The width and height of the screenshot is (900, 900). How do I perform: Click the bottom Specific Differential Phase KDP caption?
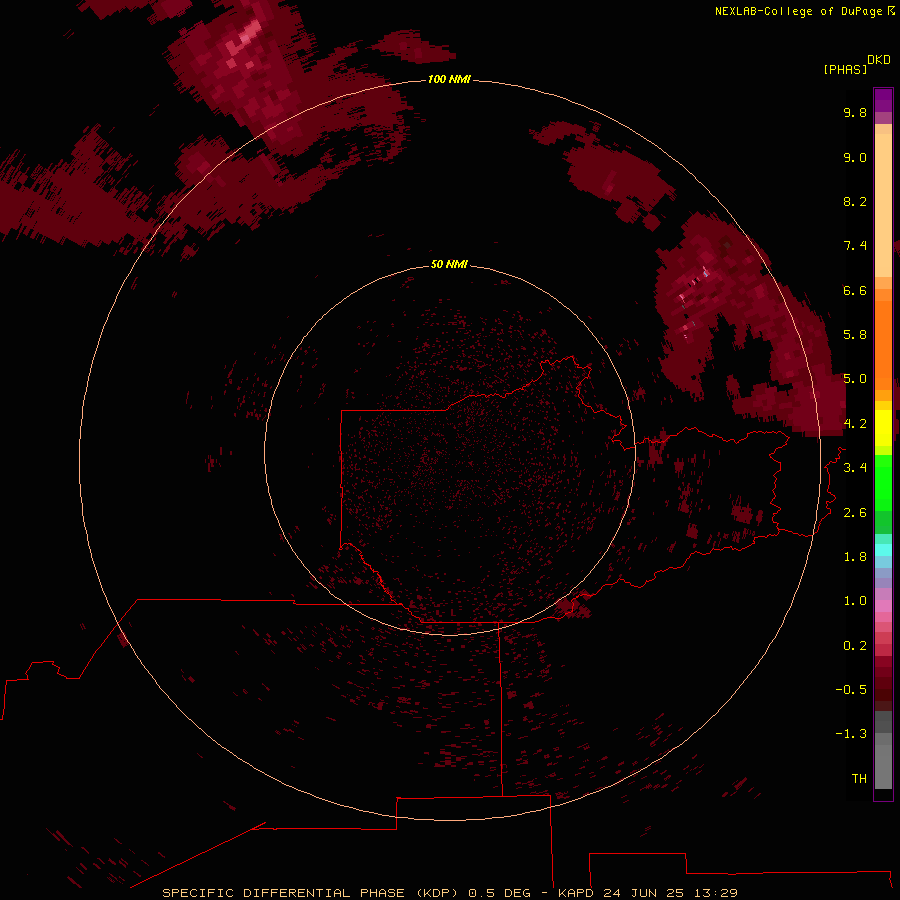(x=450, y=893)
